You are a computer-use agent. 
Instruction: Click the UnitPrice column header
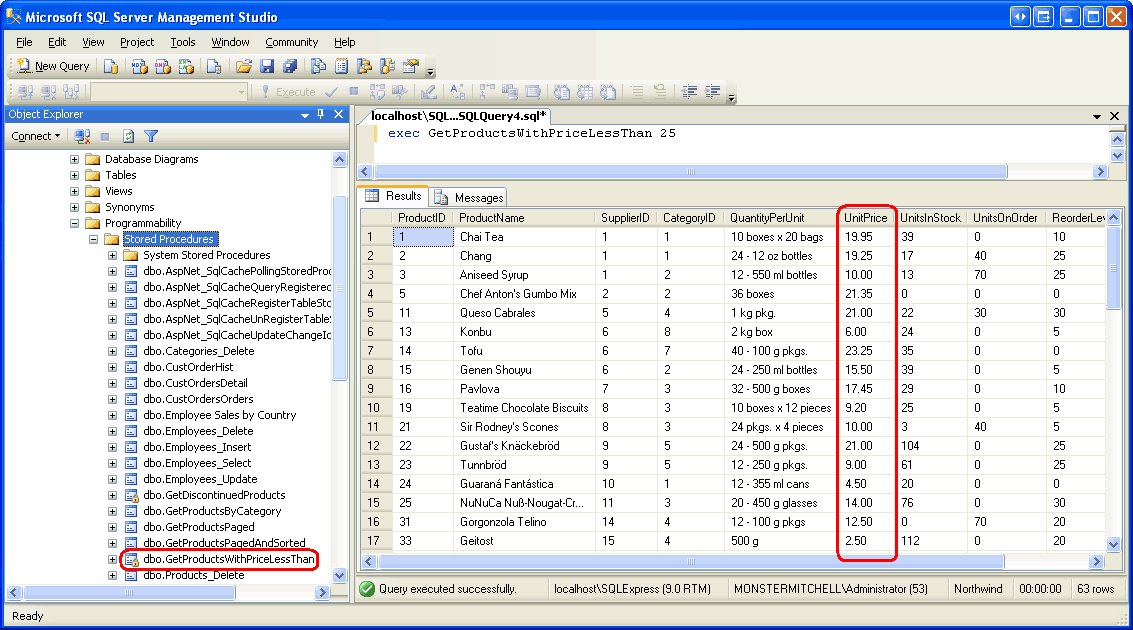click(x=865, y=218)
